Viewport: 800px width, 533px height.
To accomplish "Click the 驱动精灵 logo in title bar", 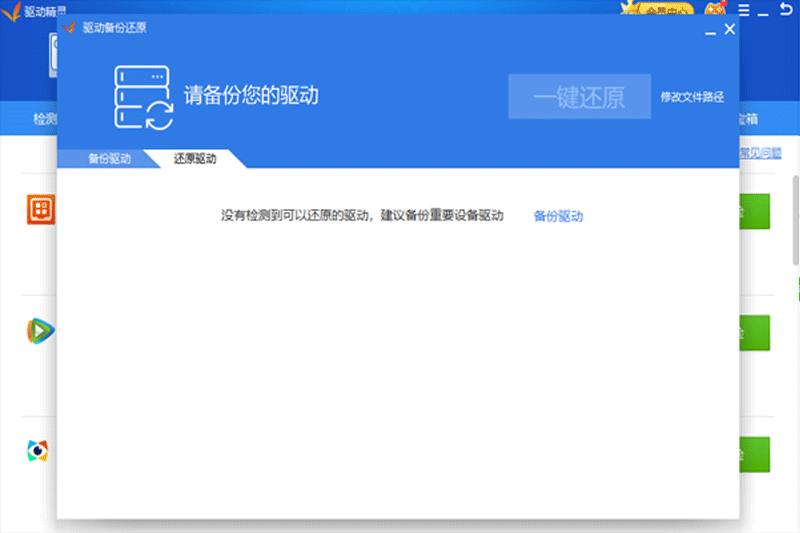I will [x=30, y=9].
